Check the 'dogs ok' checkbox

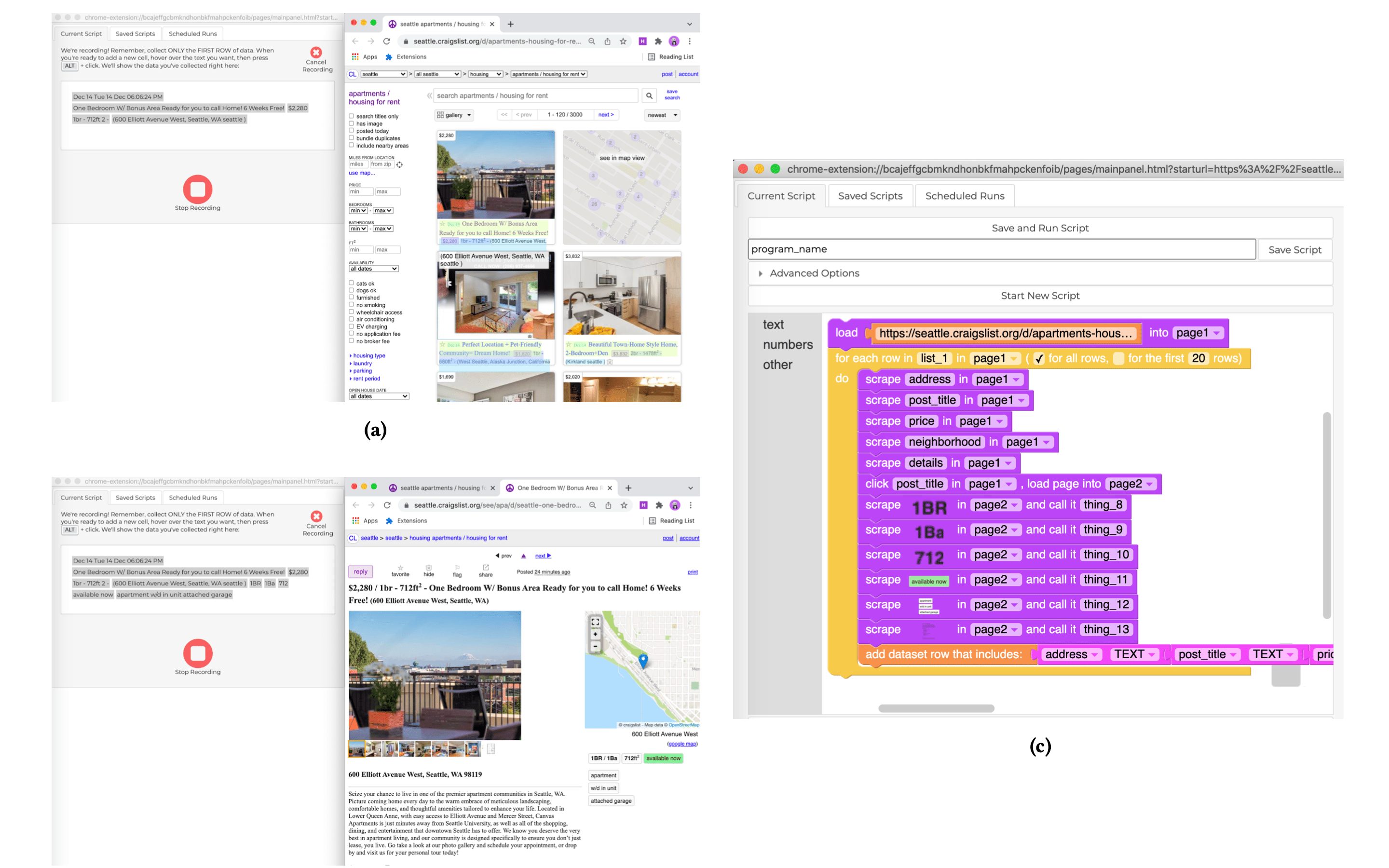pyautogui.click(x=351, y=290)
